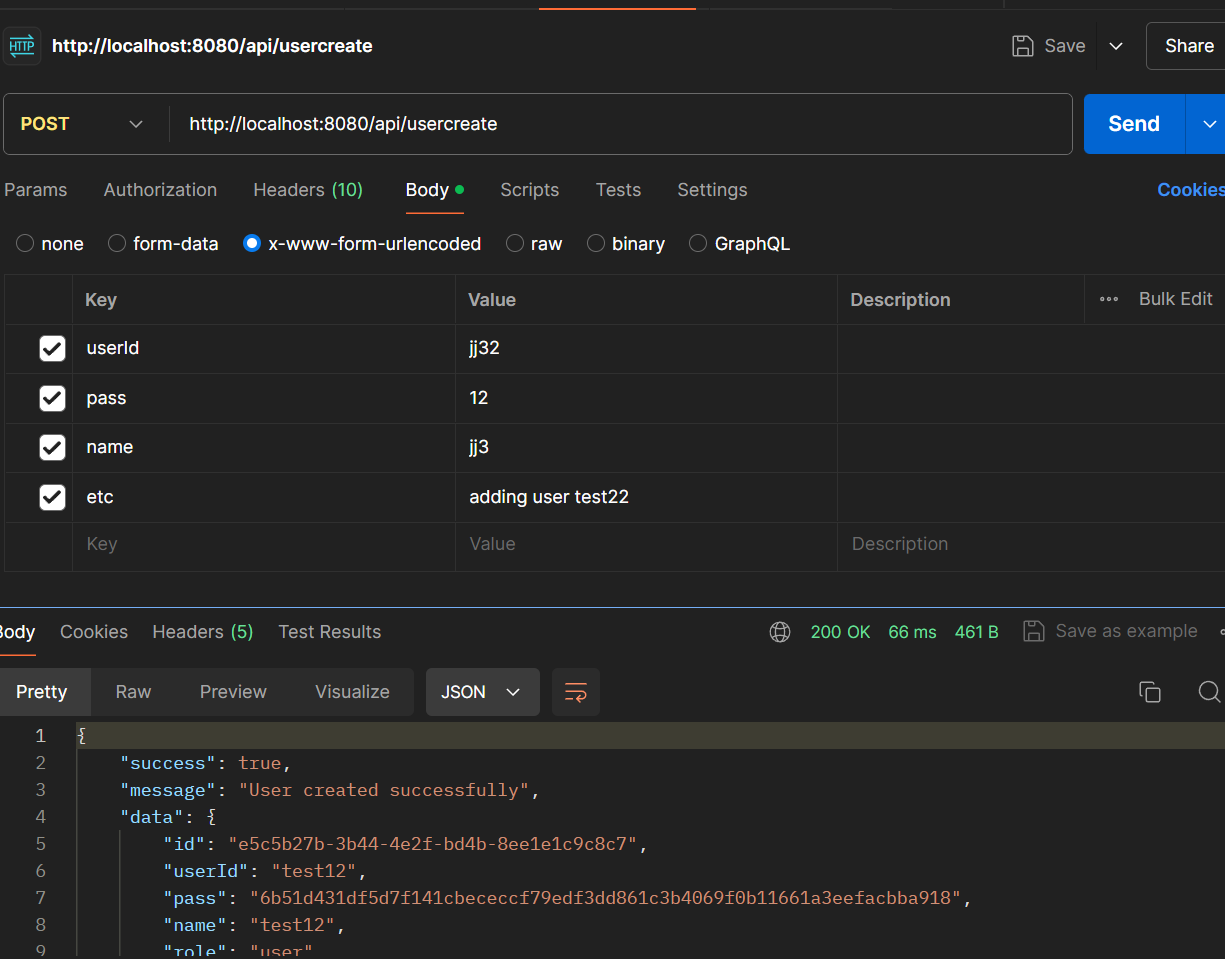
Task: Open the JSON format dropdown
Action: tap(483, 692)
